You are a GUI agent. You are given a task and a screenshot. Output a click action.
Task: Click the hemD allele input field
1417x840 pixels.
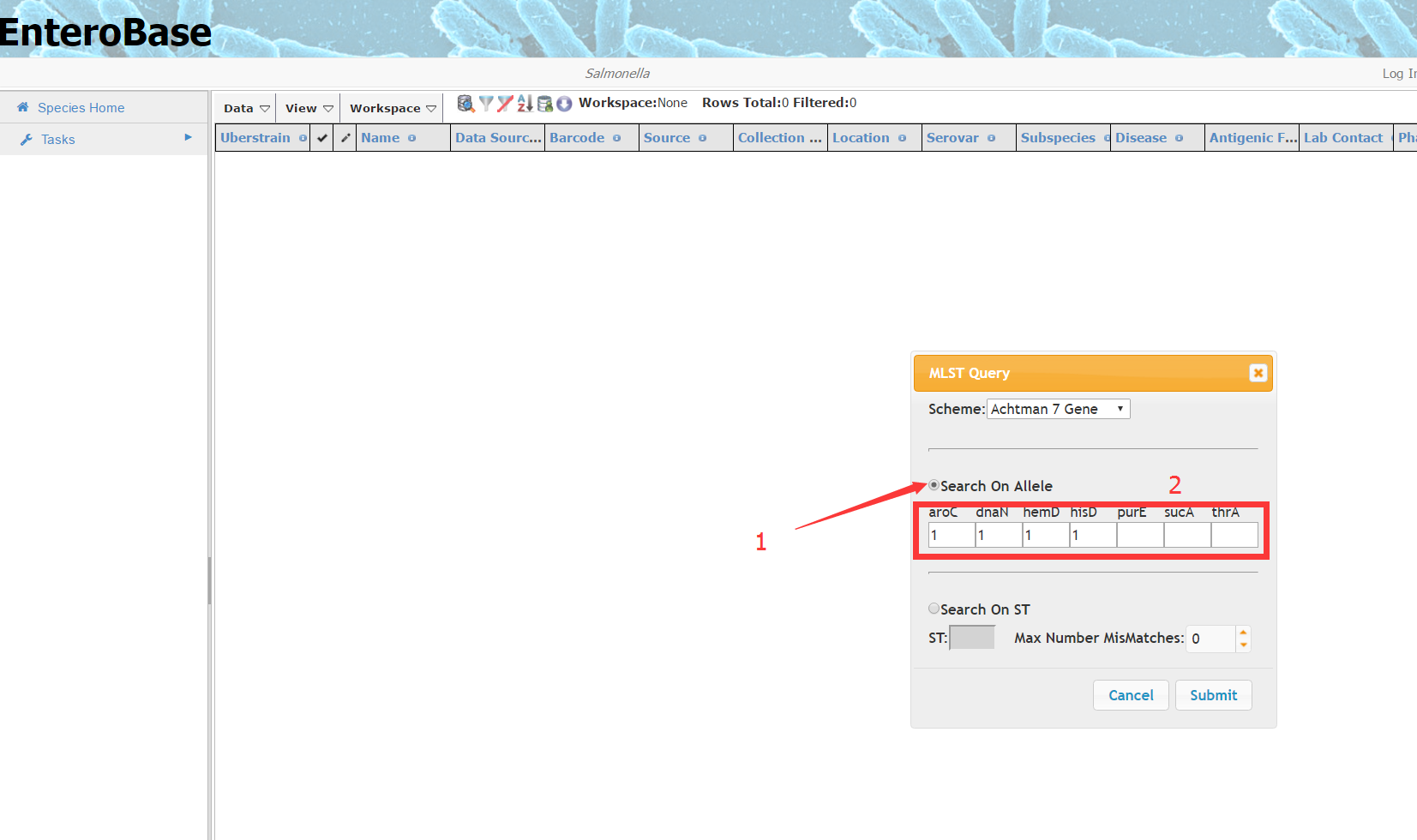point(1046,535)
